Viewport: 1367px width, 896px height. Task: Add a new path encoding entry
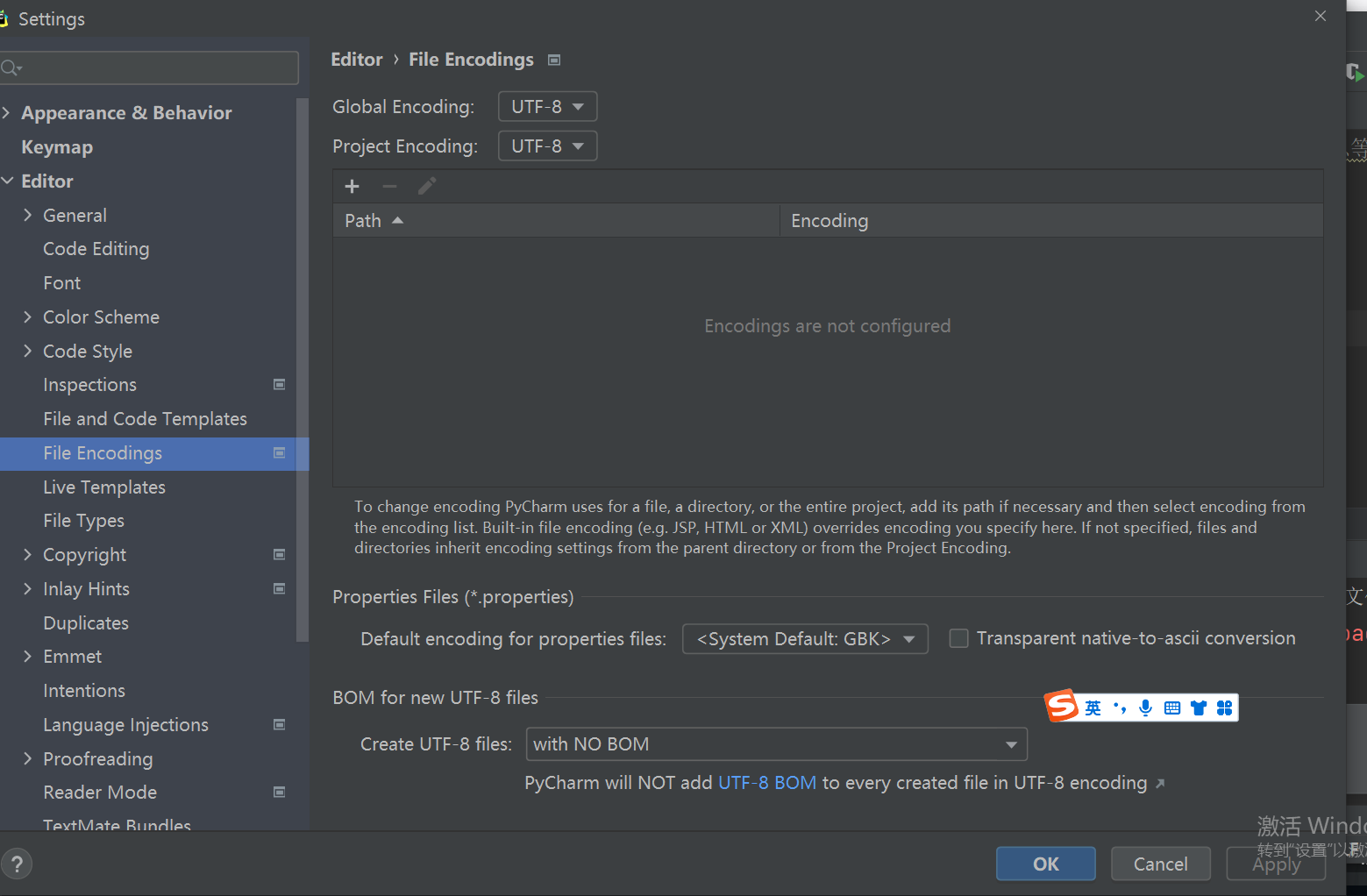point(352,186)
